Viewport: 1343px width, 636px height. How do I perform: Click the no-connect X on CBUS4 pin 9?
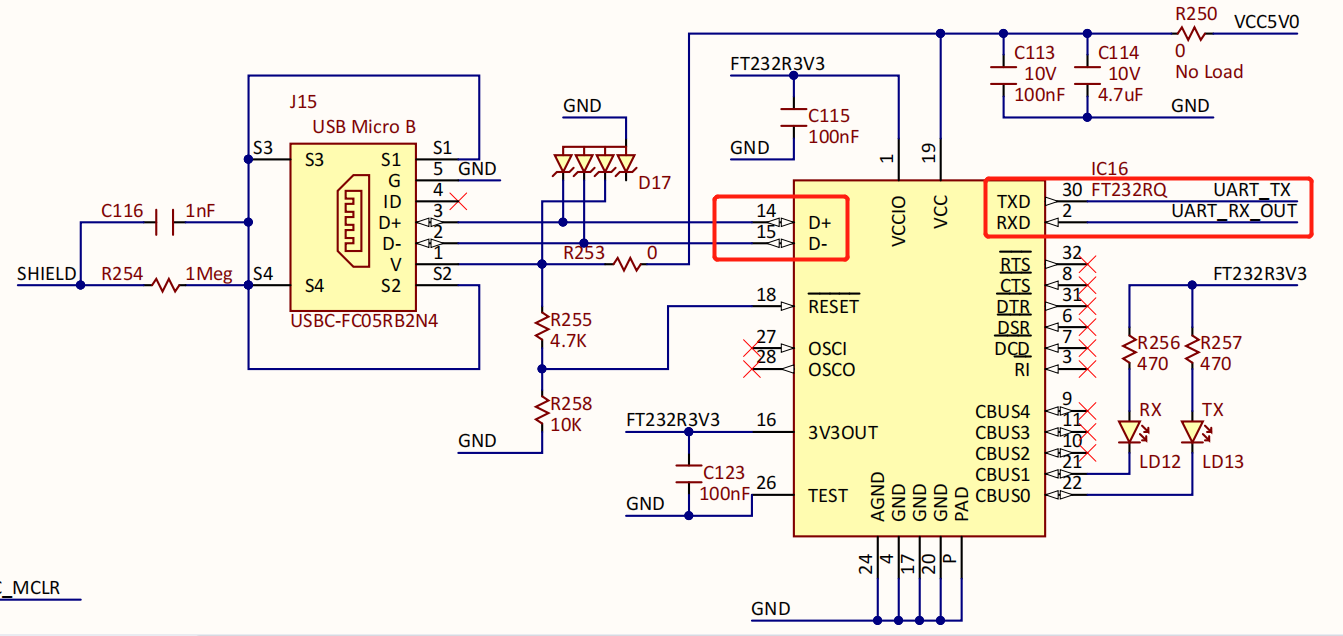point(1089,411)
